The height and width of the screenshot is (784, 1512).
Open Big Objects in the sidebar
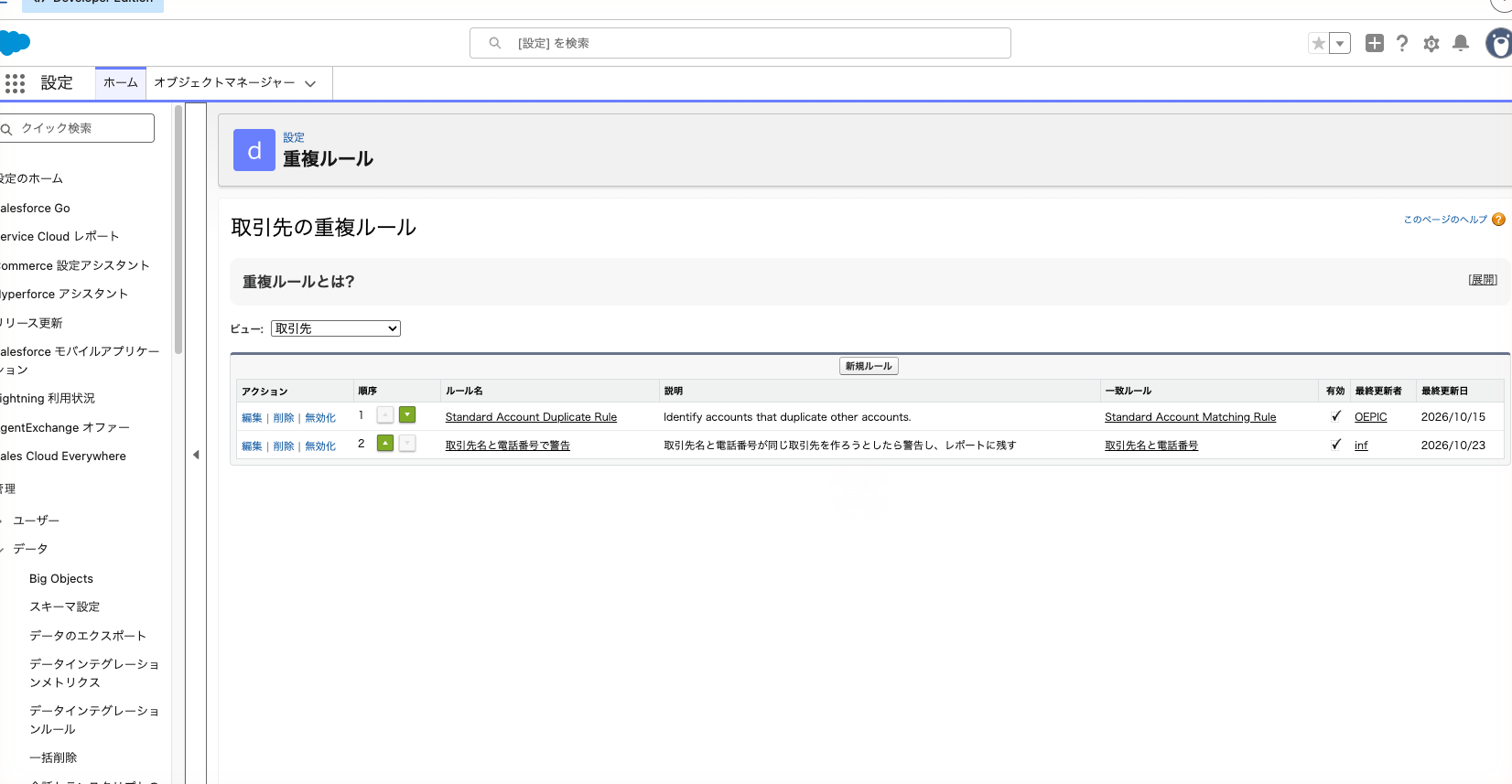click(x=61, y=579)
